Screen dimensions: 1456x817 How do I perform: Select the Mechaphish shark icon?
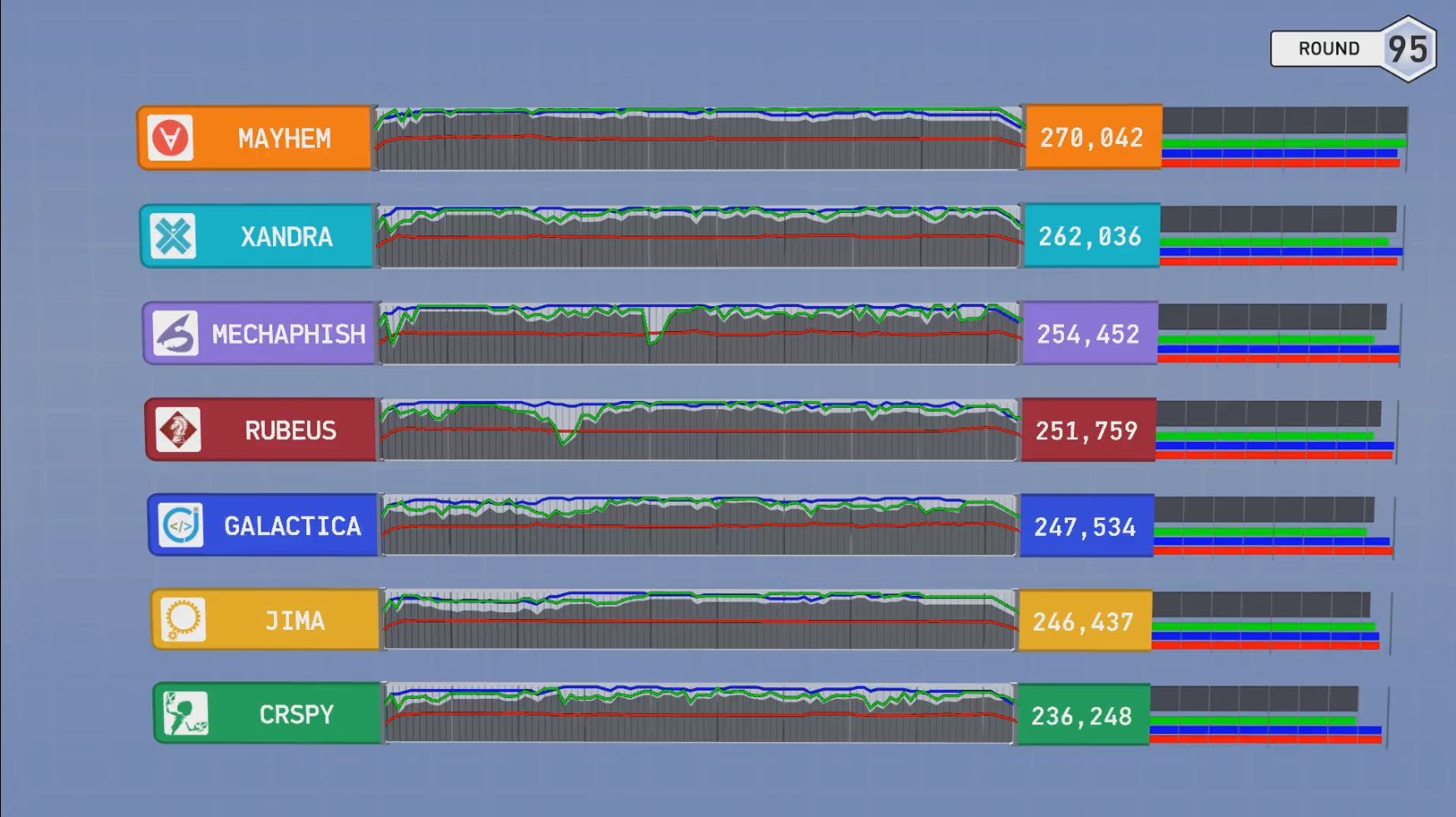(x=176, y=334)
